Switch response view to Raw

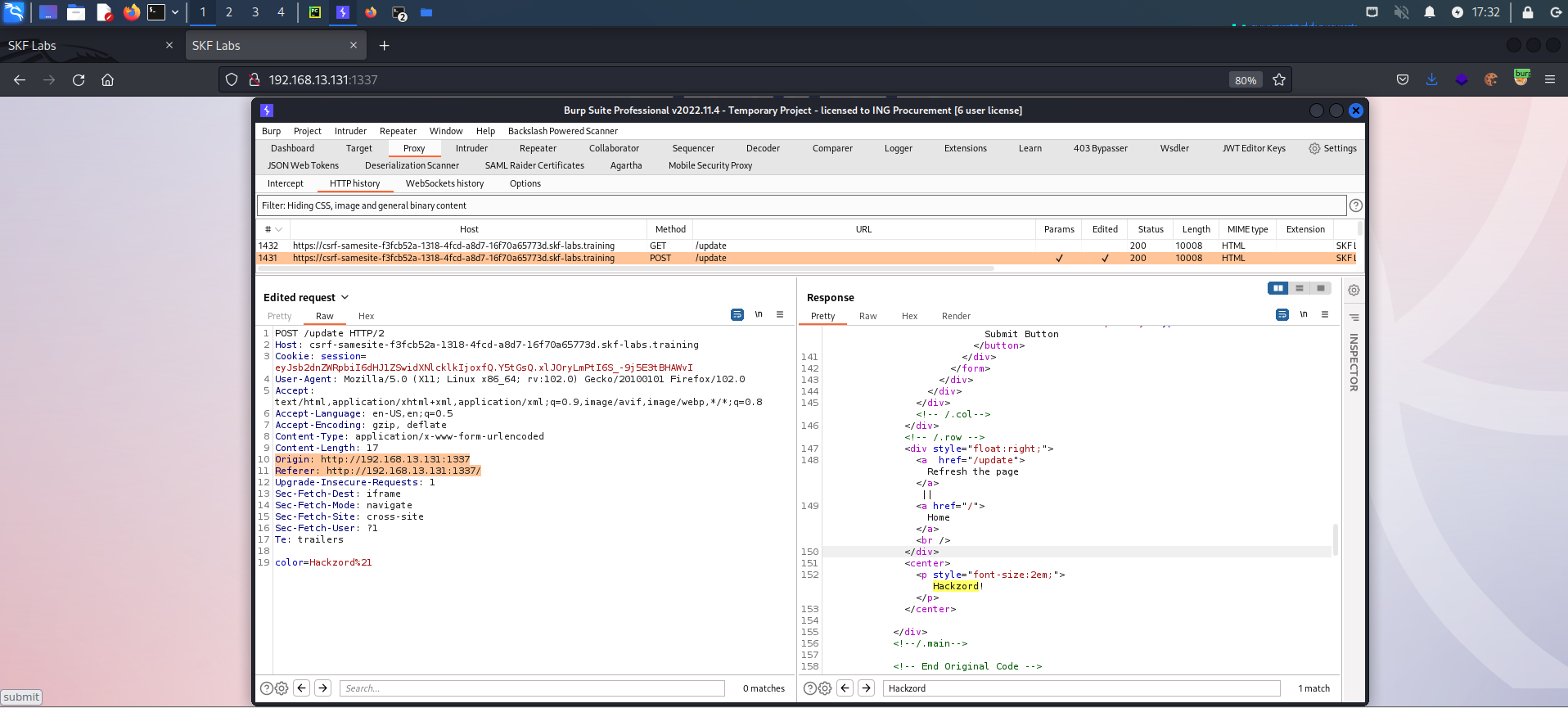[867, 316]
